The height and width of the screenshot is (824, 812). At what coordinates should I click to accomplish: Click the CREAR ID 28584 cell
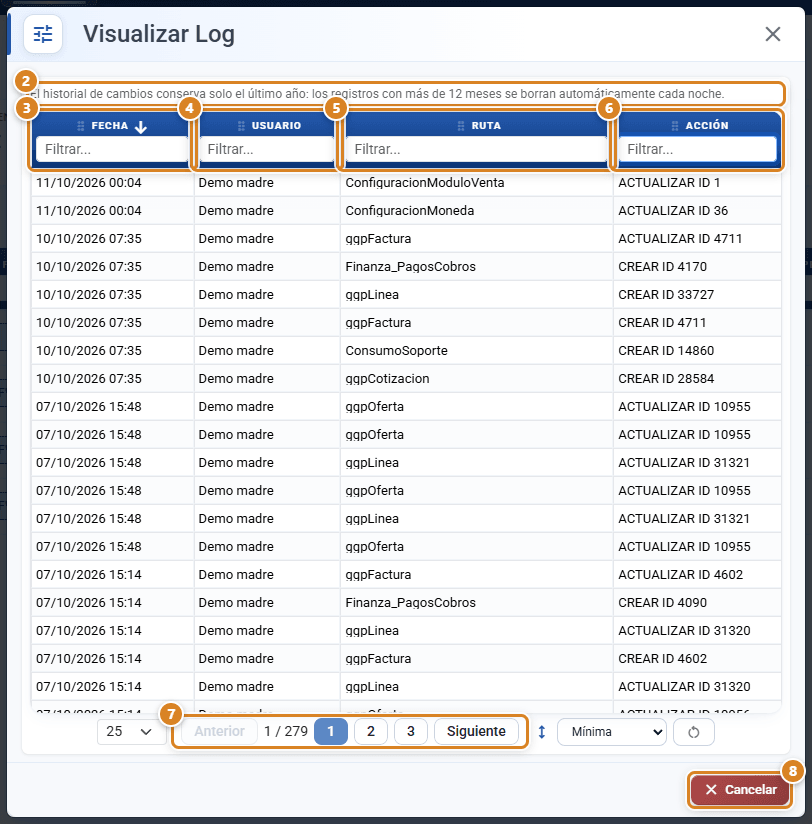tap(697, 379)
